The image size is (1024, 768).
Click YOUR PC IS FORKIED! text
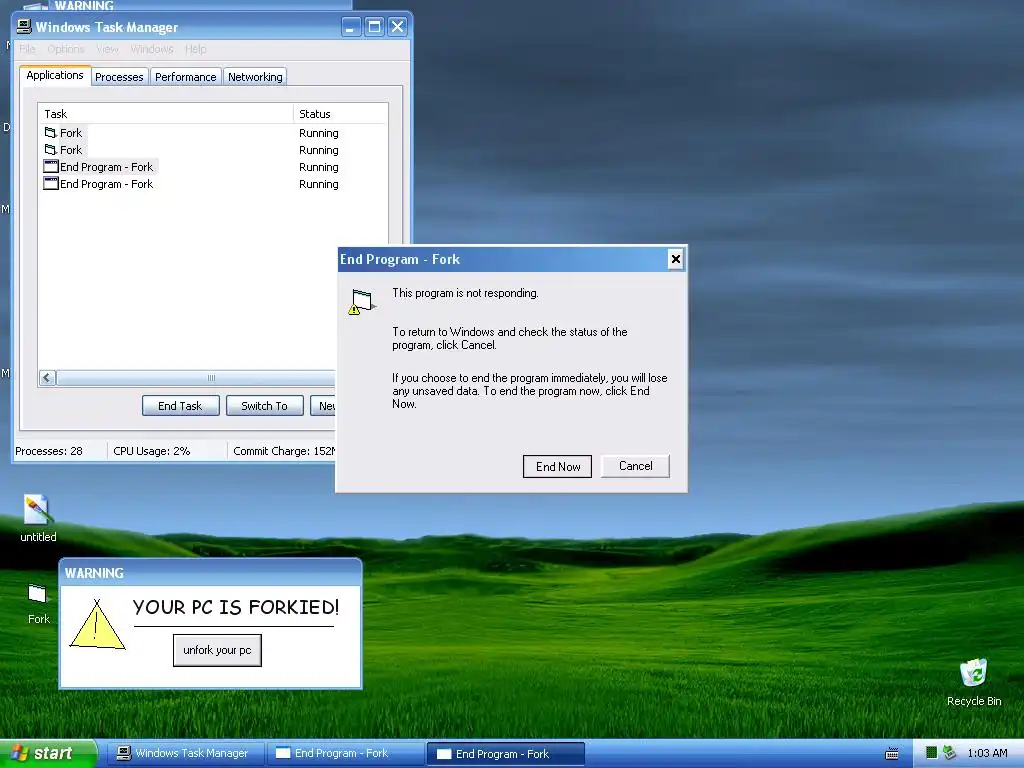pos(236,607)
